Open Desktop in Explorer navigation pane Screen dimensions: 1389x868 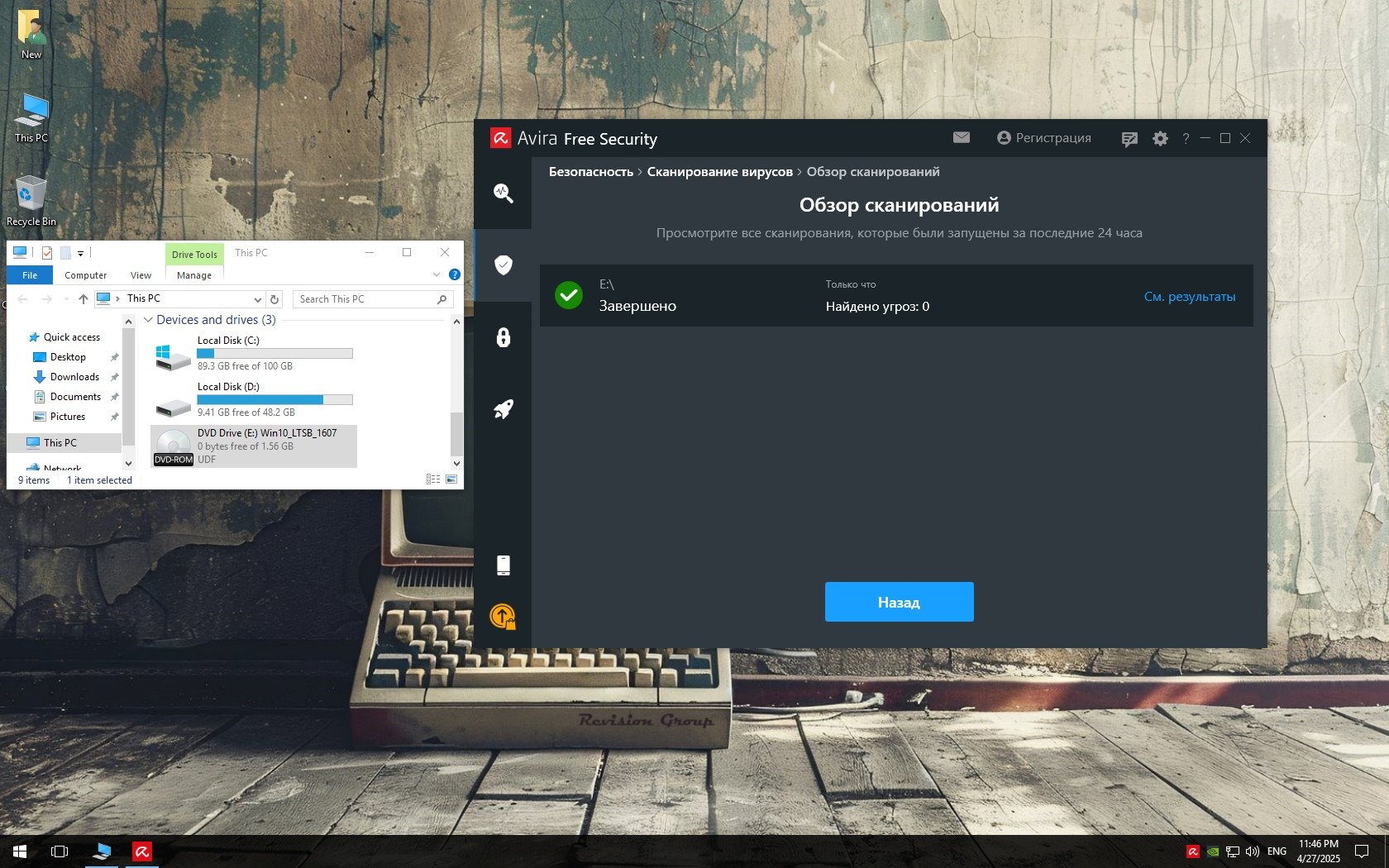pos(68,357)
